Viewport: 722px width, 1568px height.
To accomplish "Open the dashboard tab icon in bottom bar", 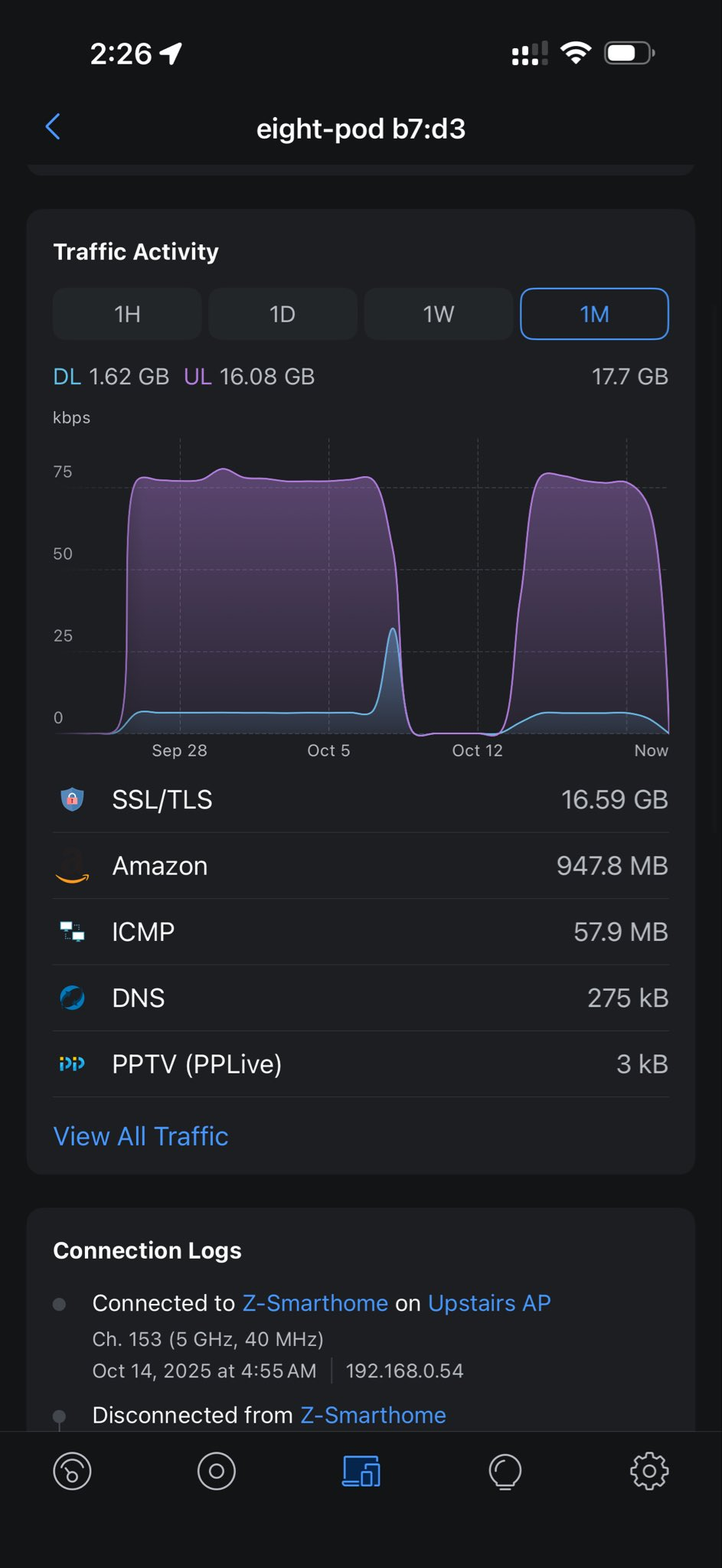I will 72,1471.
